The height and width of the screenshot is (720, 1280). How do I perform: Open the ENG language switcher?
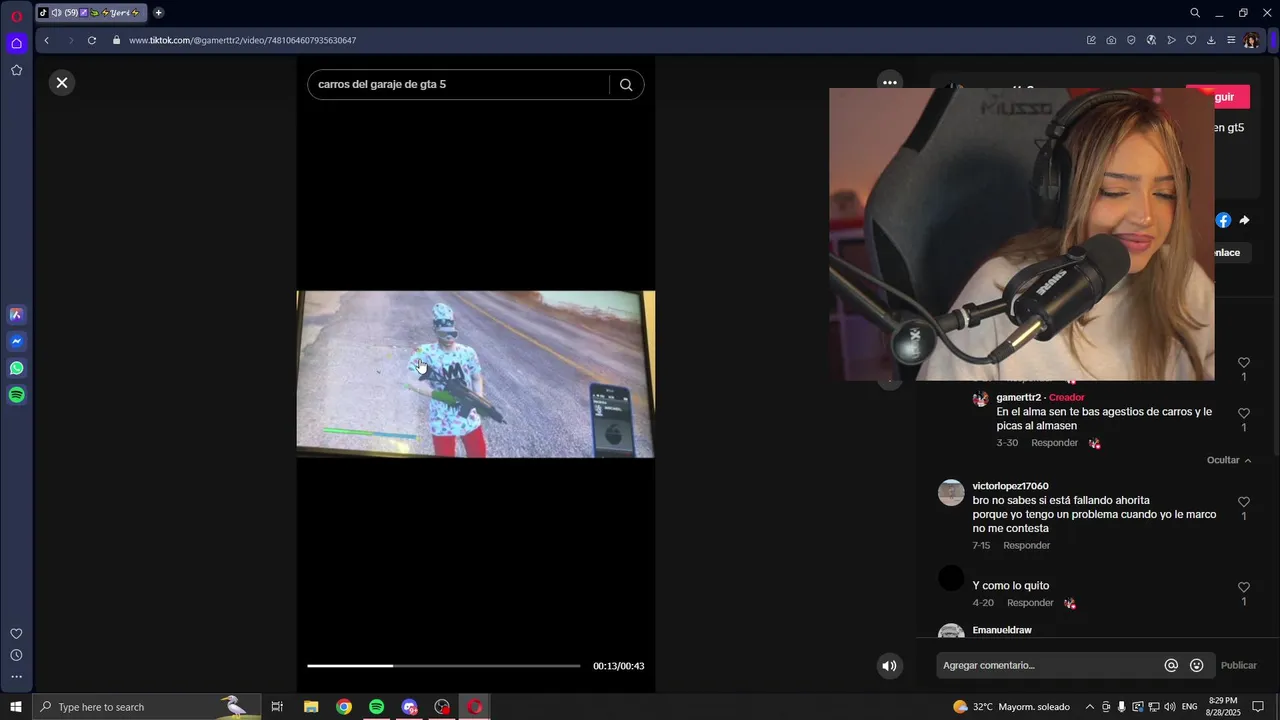coord(1190,707)
